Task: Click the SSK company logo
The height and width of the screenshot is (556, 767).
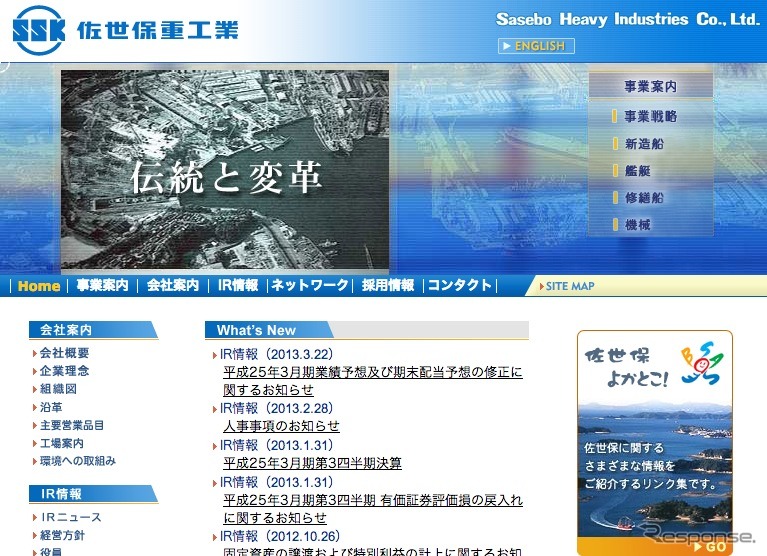Action: point(39,30)
